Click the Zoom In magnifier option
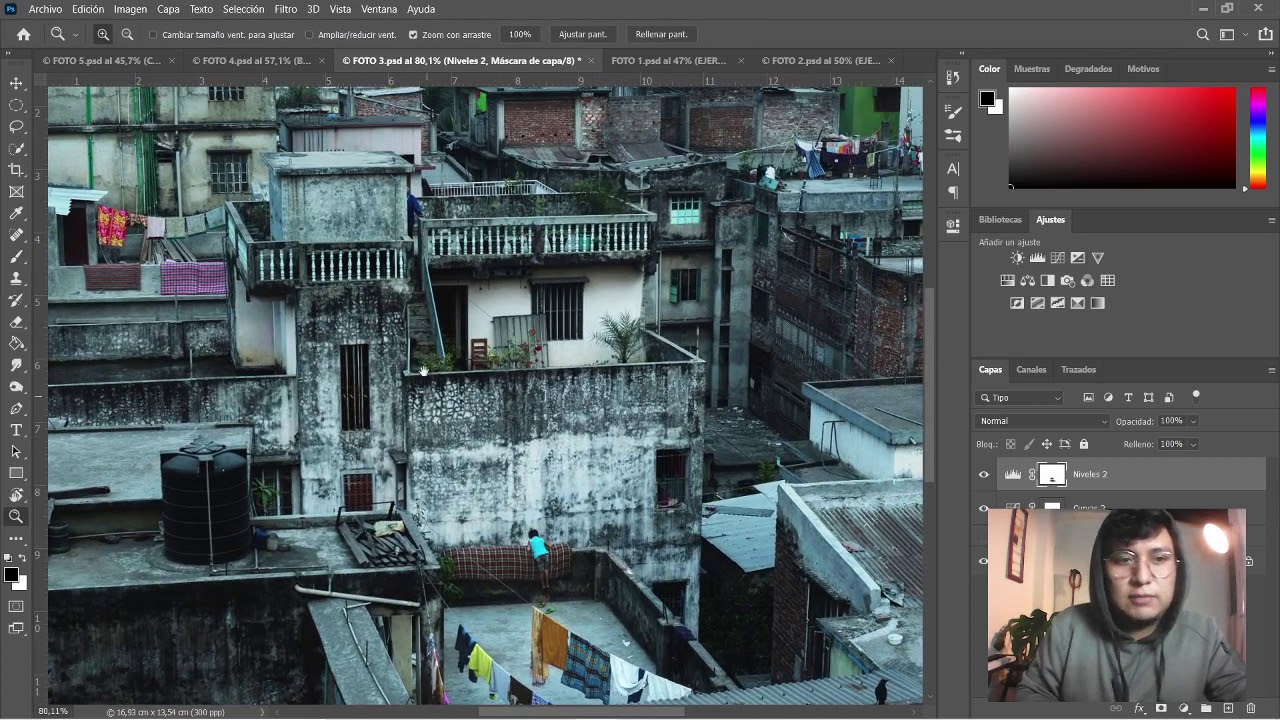This screenshot has width=1280, height=720. [103, 34]
